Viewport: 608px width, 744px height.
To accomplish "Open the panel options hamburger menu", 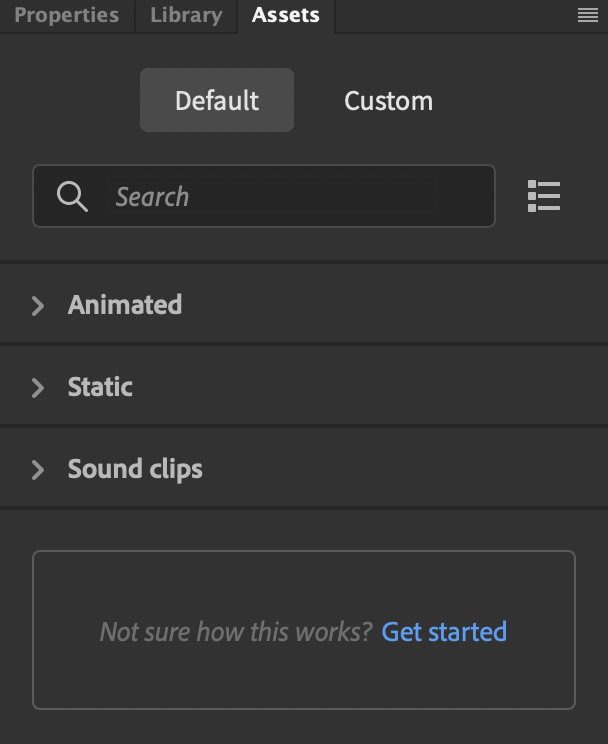I will click(x=588, y=15).
